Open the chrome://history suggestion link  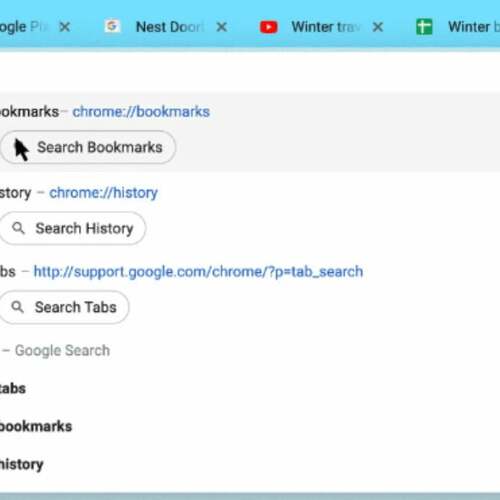point(103,193)
